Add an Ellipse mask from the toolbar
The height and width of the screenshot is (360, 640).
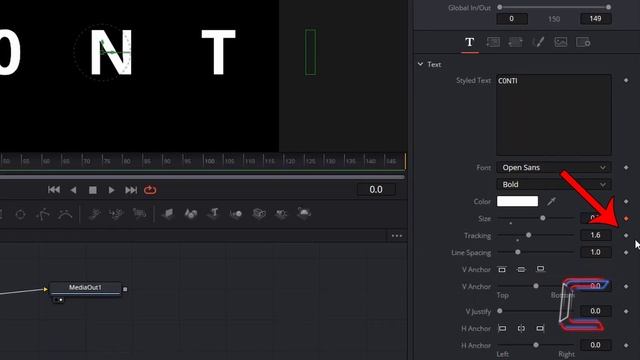pyautogui.click(x=20, y=214)
